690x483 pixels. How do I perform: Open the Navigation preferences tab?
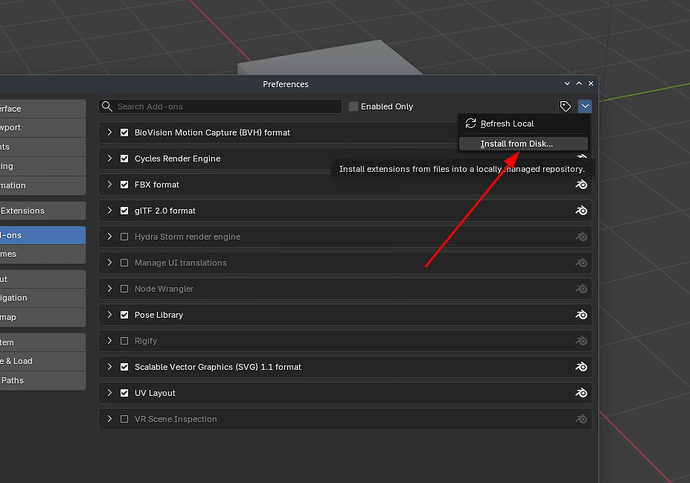point(43,298)
